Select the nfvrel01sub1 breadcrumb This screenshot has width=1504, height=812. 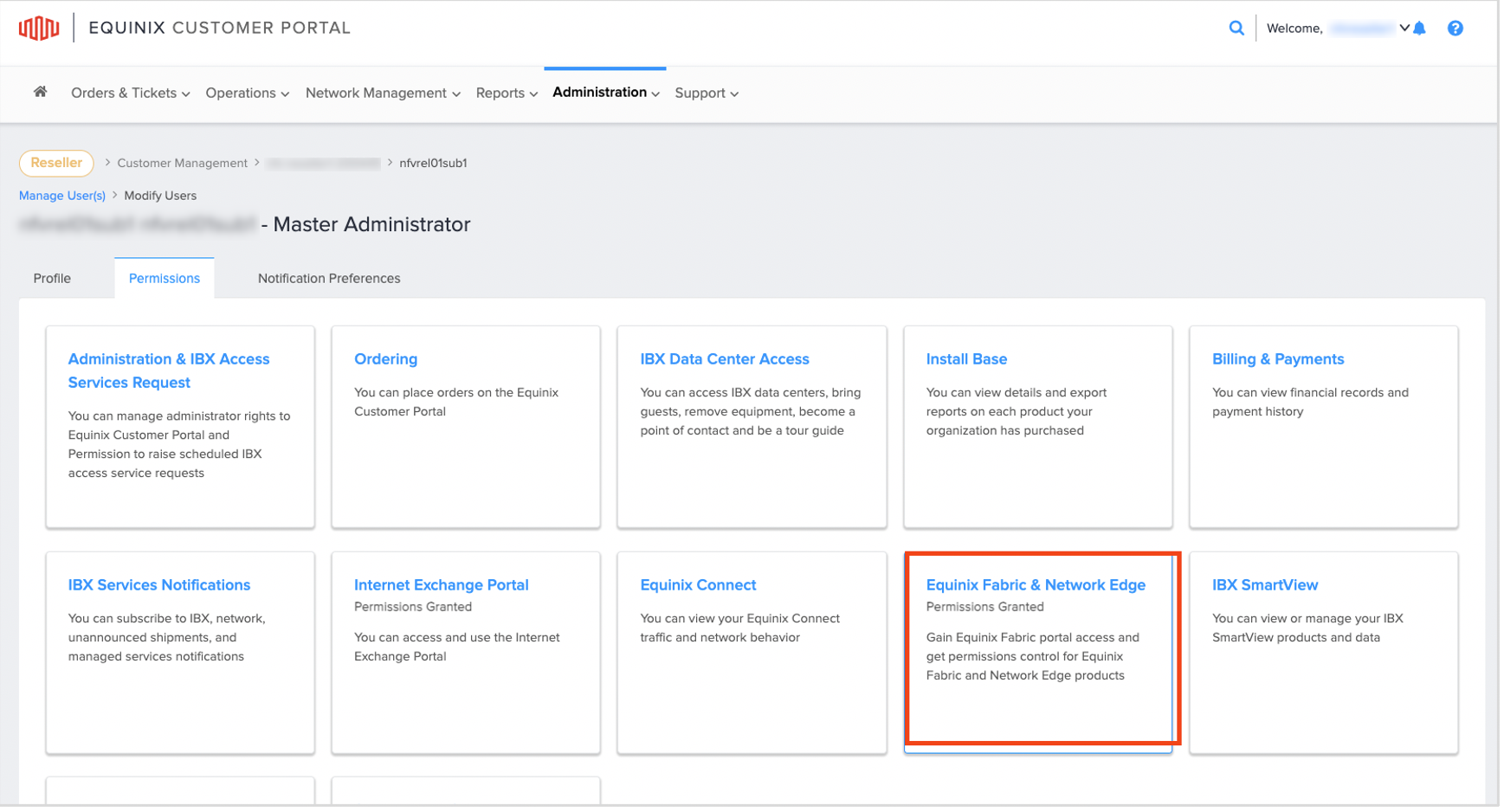click(x=433, y=163)
